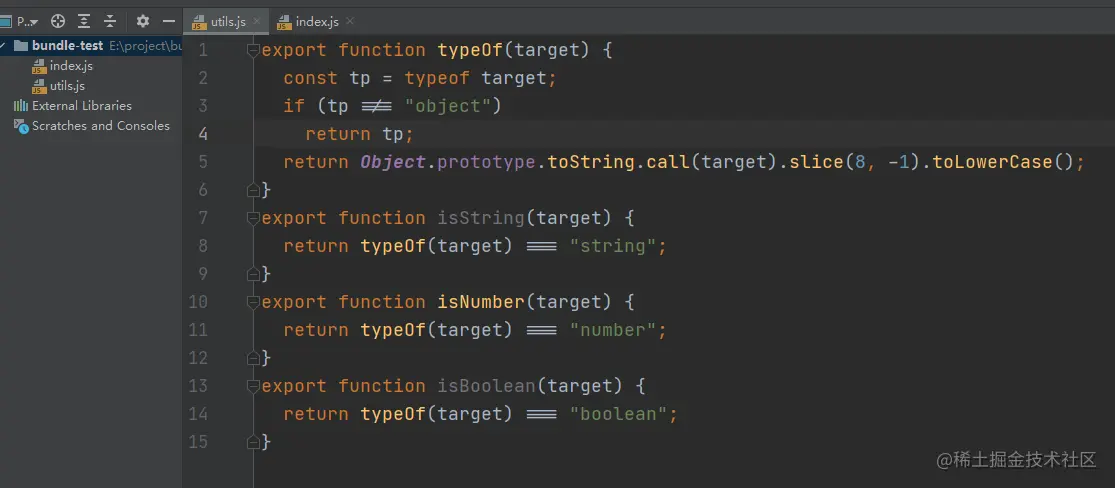The width and height of the screenshot is (1115, 488).
Task: Click the "object" string literal on line 3
Action: pyautogui.click(x=447, y=106)
